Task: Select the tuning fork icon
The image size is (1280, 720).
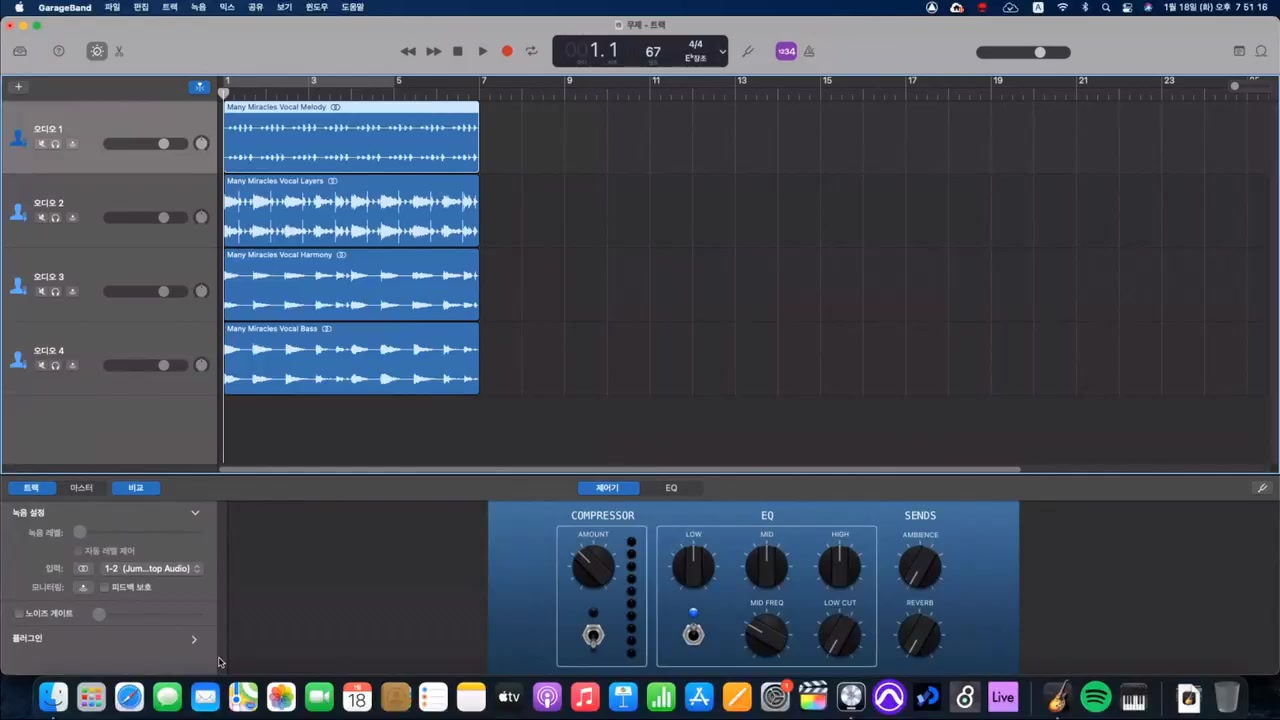Action: tap(748, 51)
